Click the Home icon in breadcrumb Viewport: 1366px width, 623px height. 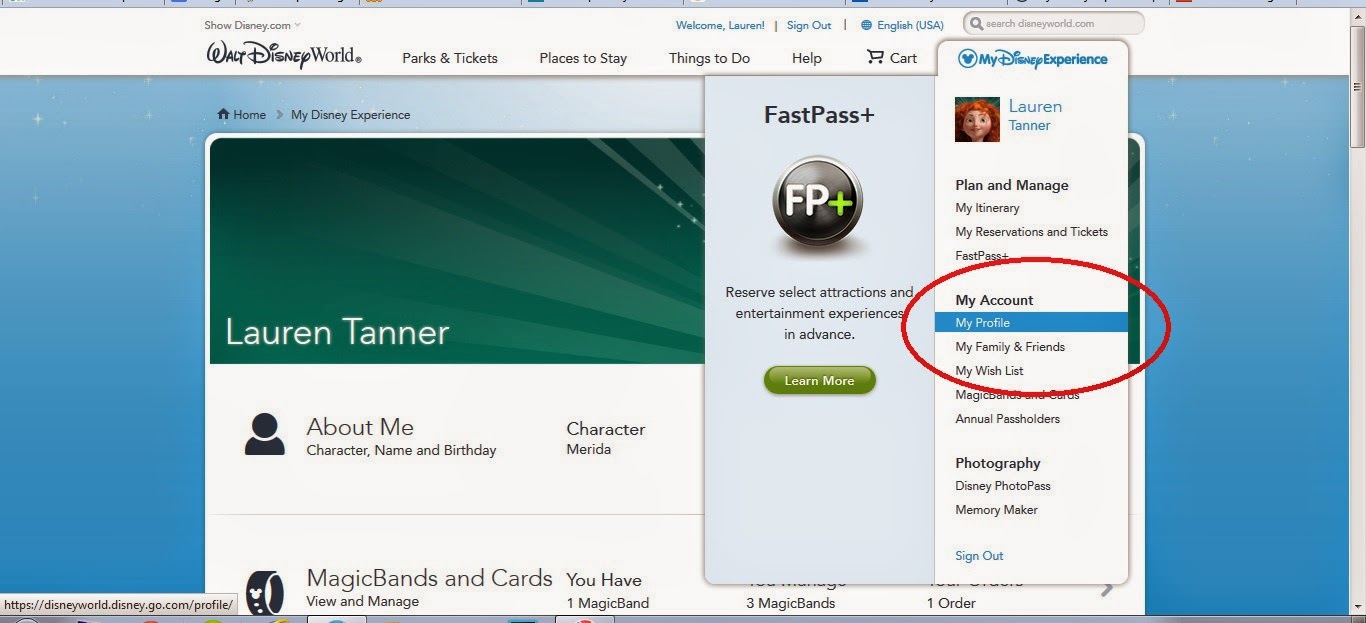click(224, 114)
